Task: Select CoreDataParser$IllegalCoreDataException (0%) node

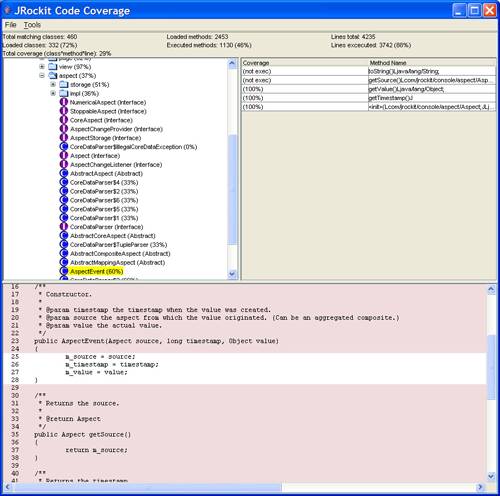Action: [x=133, y=147]
